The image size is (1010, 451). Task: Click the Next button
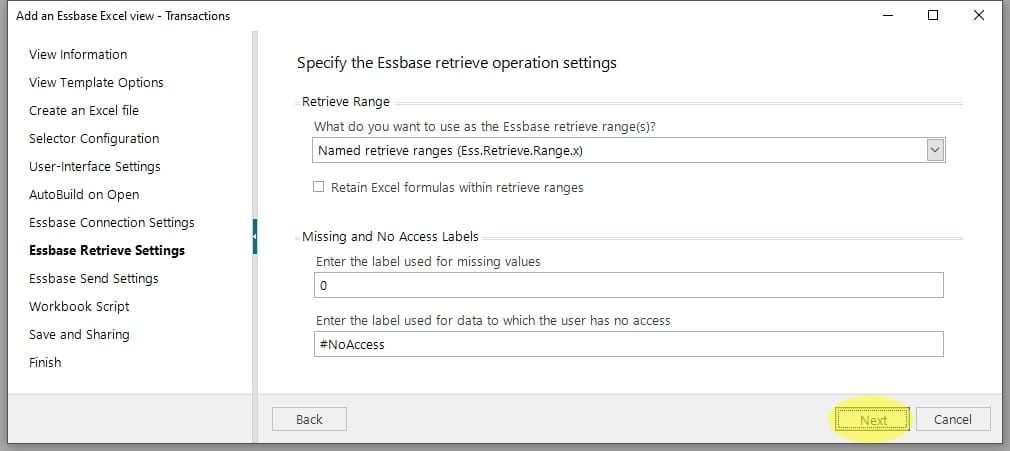tap(873, 419)
